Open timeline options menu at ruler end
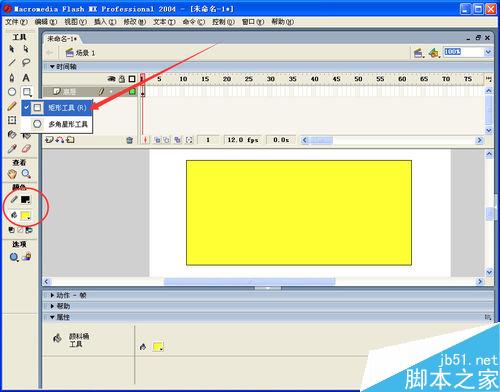The image size is (500, 392). pos(488,79)
